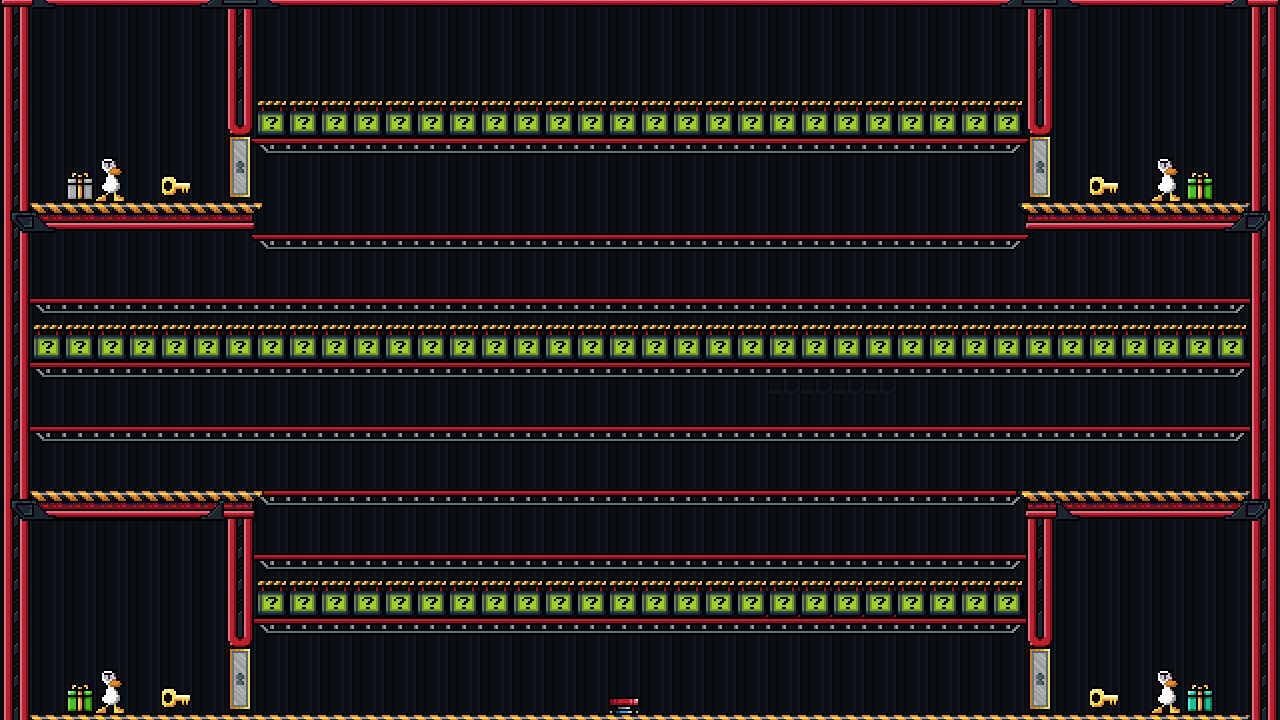The height and width of the screenshot is (720, 1280).
Task: Click the green present in the lower-left room
Action: pos(80,699)
